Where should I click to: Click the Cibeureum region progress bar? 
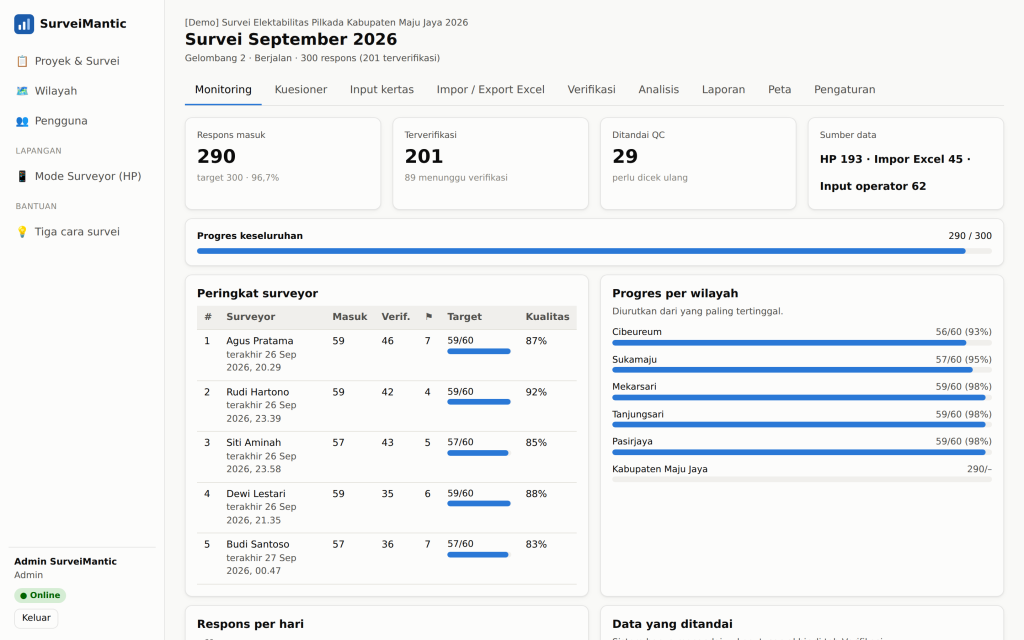[802, 343]
